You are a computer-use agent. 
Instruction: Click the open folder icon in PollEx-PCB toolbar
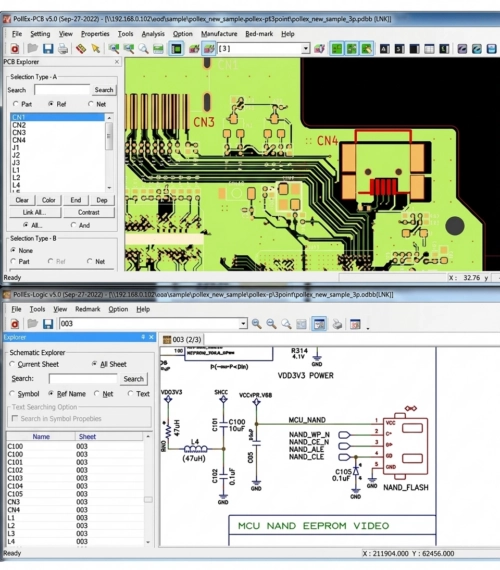pos(33,48)
